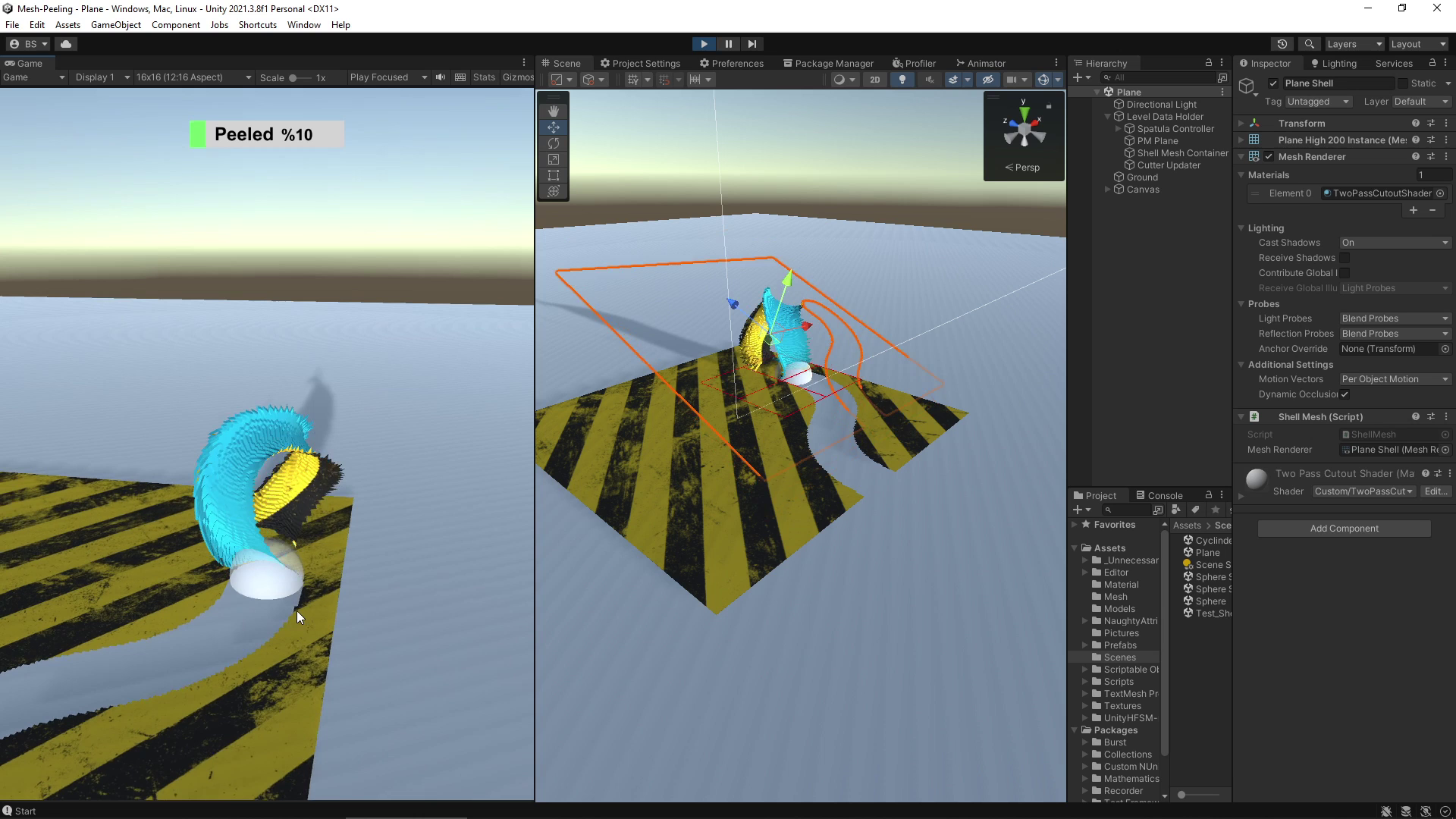Switch to the Profiler tab

click(914, 64)
